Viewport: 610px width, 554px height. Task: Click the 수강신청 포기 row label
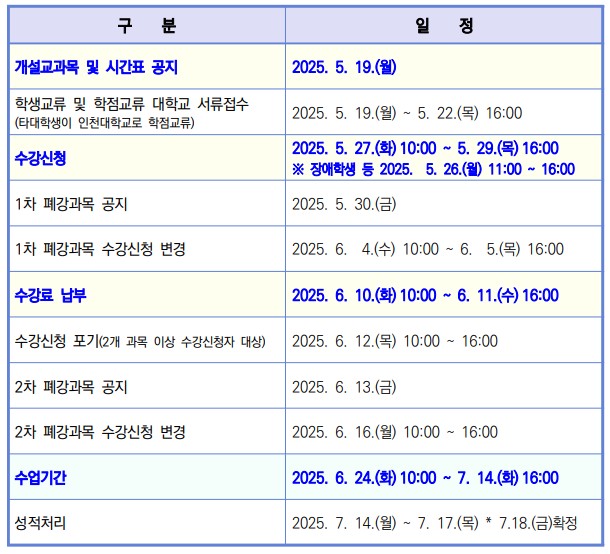click(x=140, y=341)
